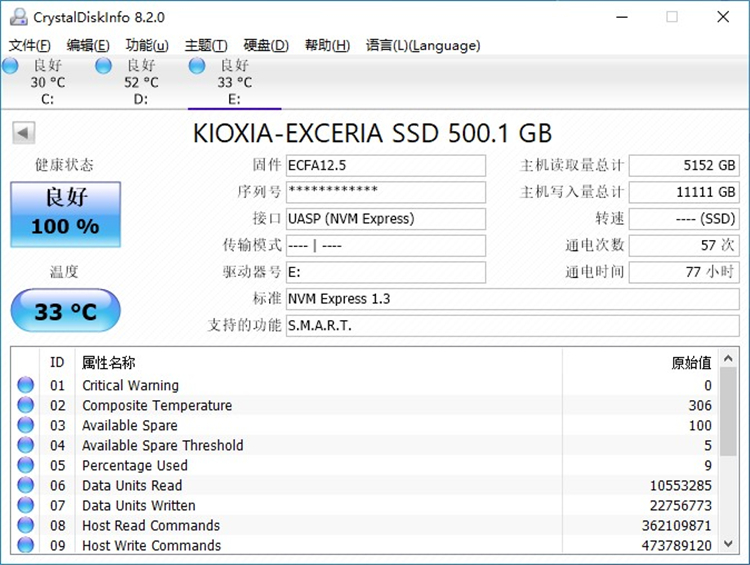The image size is (750, 565).
Task: Click the Data Units Written status orb
Action: click(x=26, y=506)
